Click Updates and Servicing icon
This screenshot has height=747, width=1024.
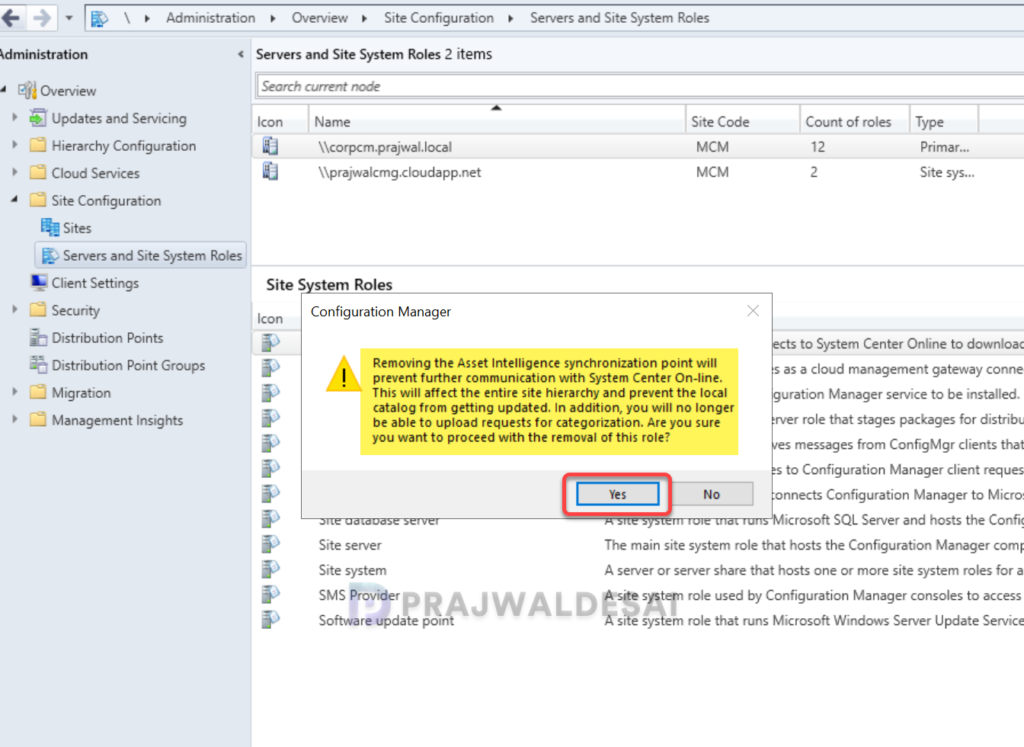click(38, 118)
